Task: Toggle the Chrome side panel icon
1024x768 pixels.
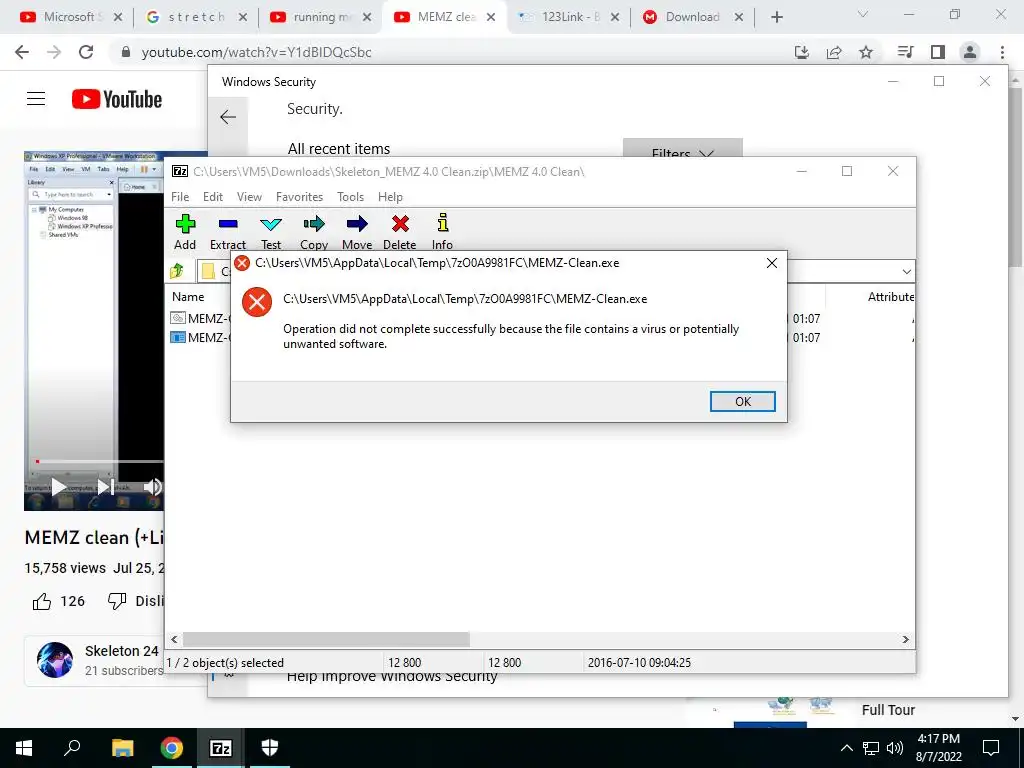Action: point(938,52)
